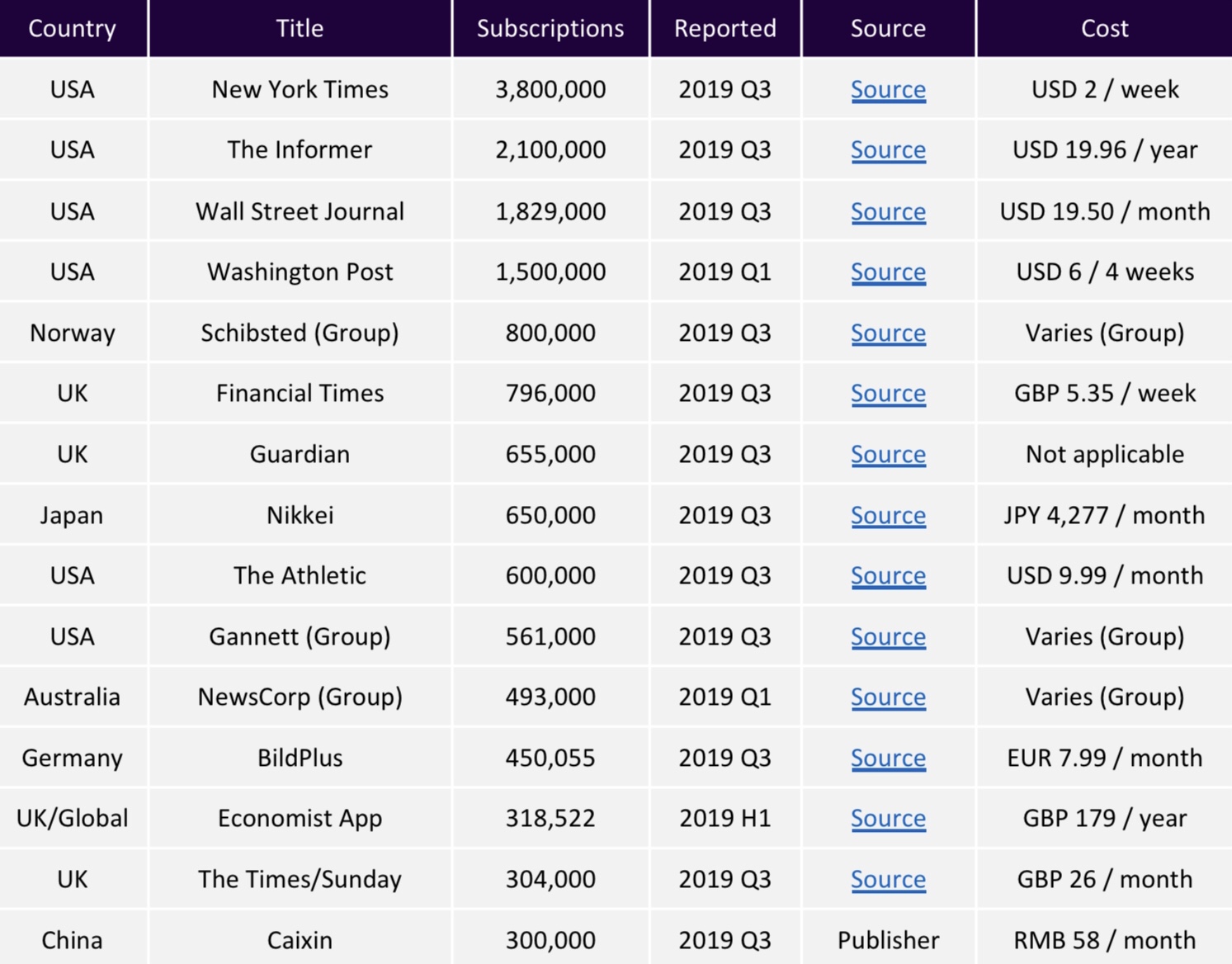Follow the BildPlus source link
Viewport: 1232px width, 964px height.
tap(888, 758)
